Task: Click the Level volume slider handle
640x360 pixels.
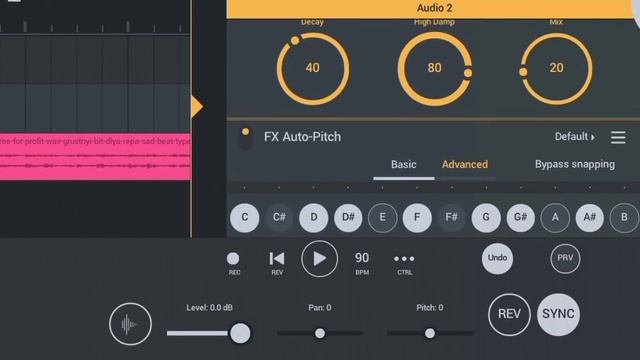Action: [x=240, y=333]
